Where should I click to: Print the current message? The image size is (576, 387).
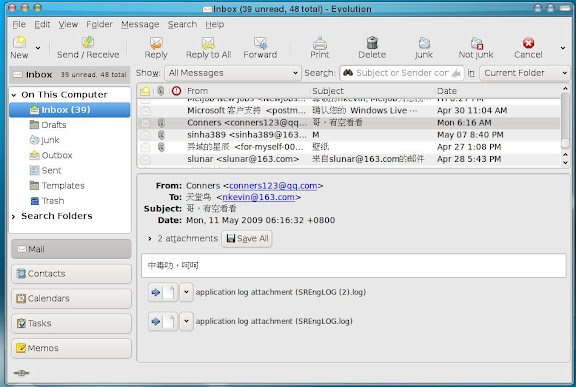(320, 48)
